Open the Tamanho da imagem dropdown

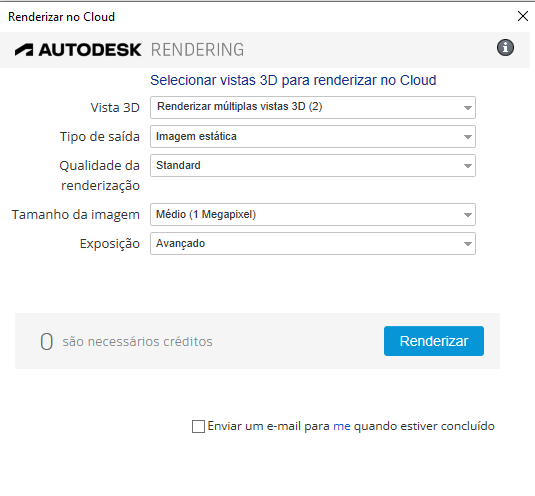313,215
